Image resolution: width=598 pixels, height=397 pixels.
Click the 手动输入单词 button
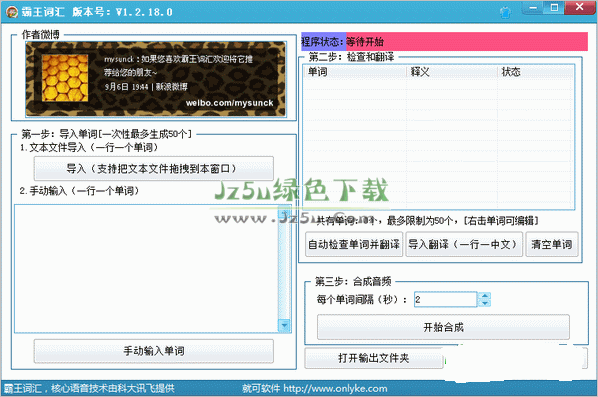coord(154,351)
